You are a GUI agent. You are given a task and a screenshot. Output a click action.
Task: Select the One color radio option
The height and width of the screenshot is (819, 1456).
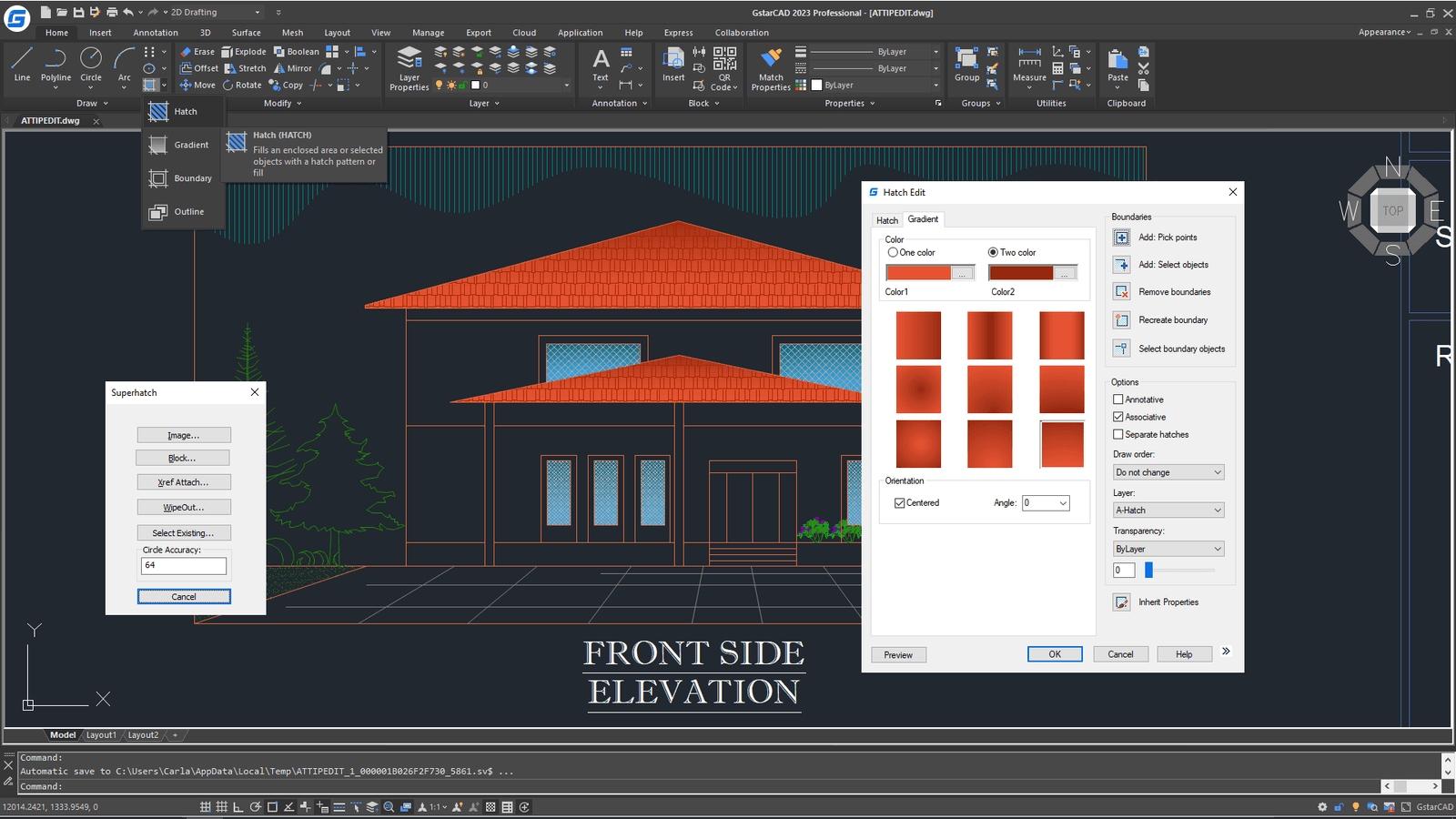click(x=893, y=253)
